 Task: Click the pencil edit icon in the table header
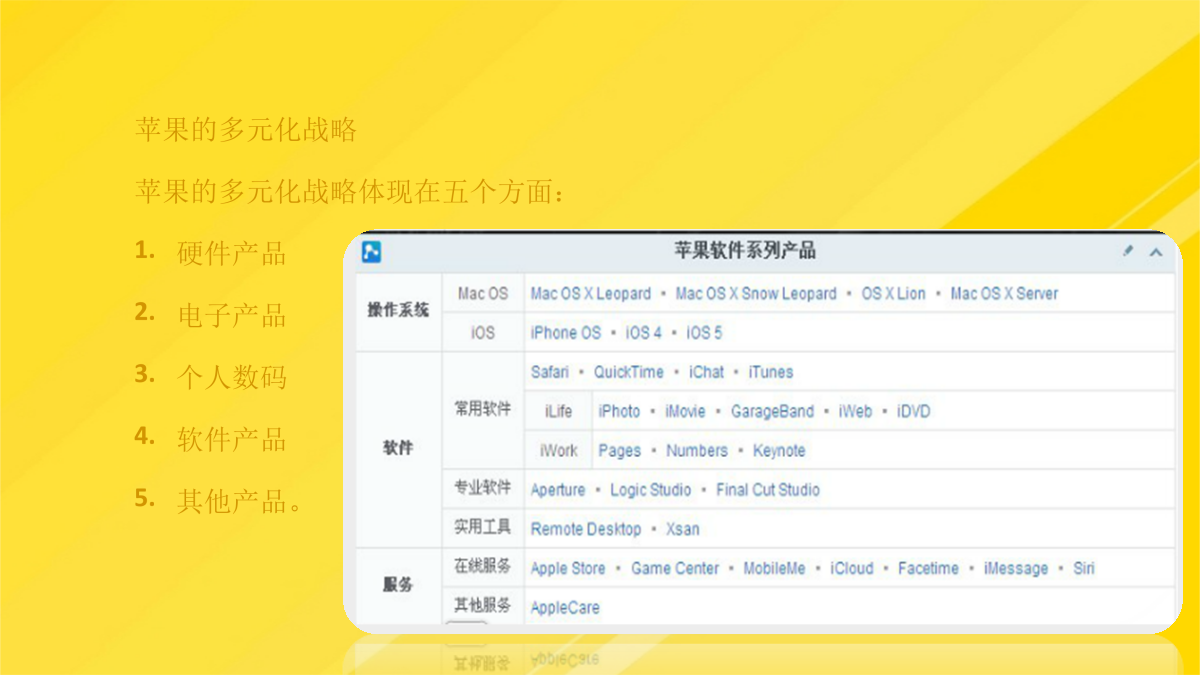coord(1128,251)
